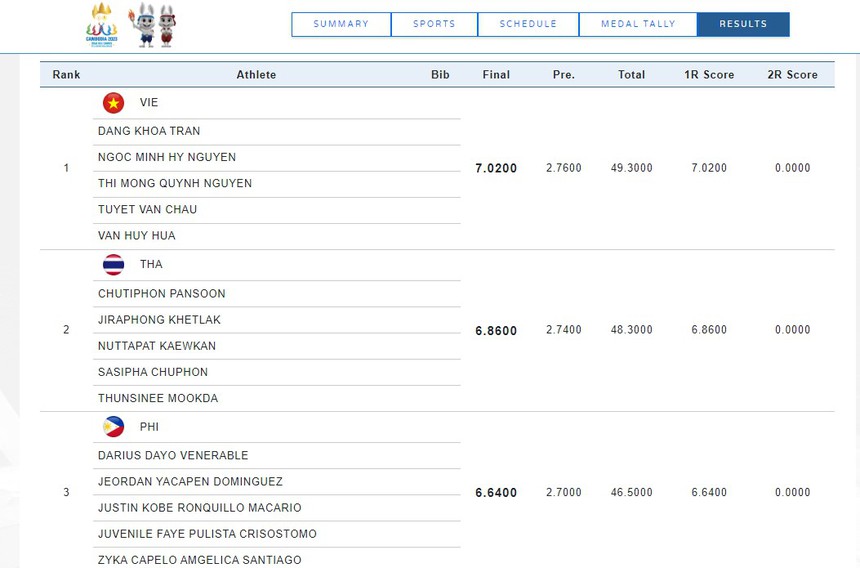
Task: Click the Philippines flag icon
Action: 114,427
